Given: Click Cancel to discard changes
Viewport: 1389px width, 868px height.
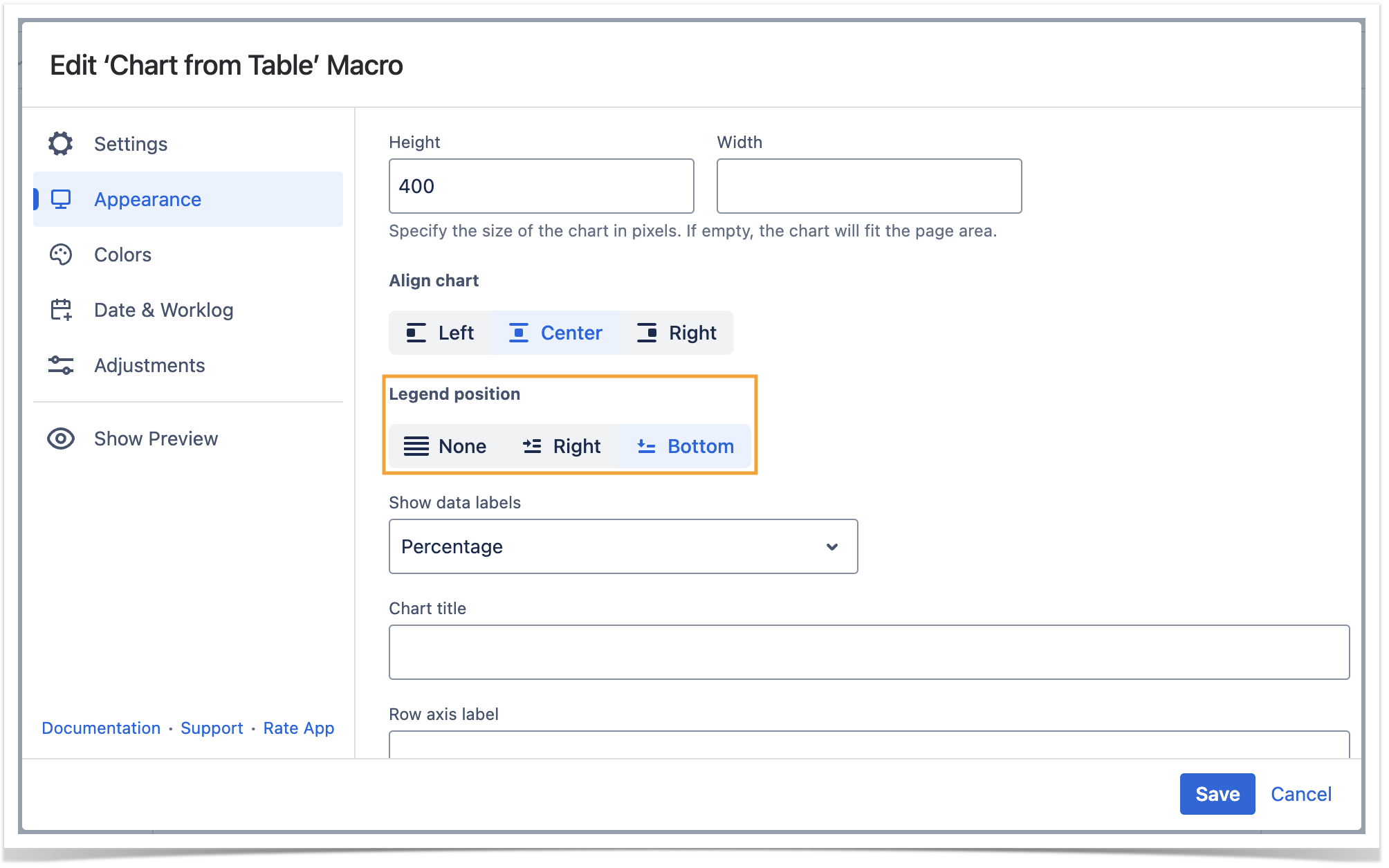Looking at the screenshot, I should pos(1300,794).
